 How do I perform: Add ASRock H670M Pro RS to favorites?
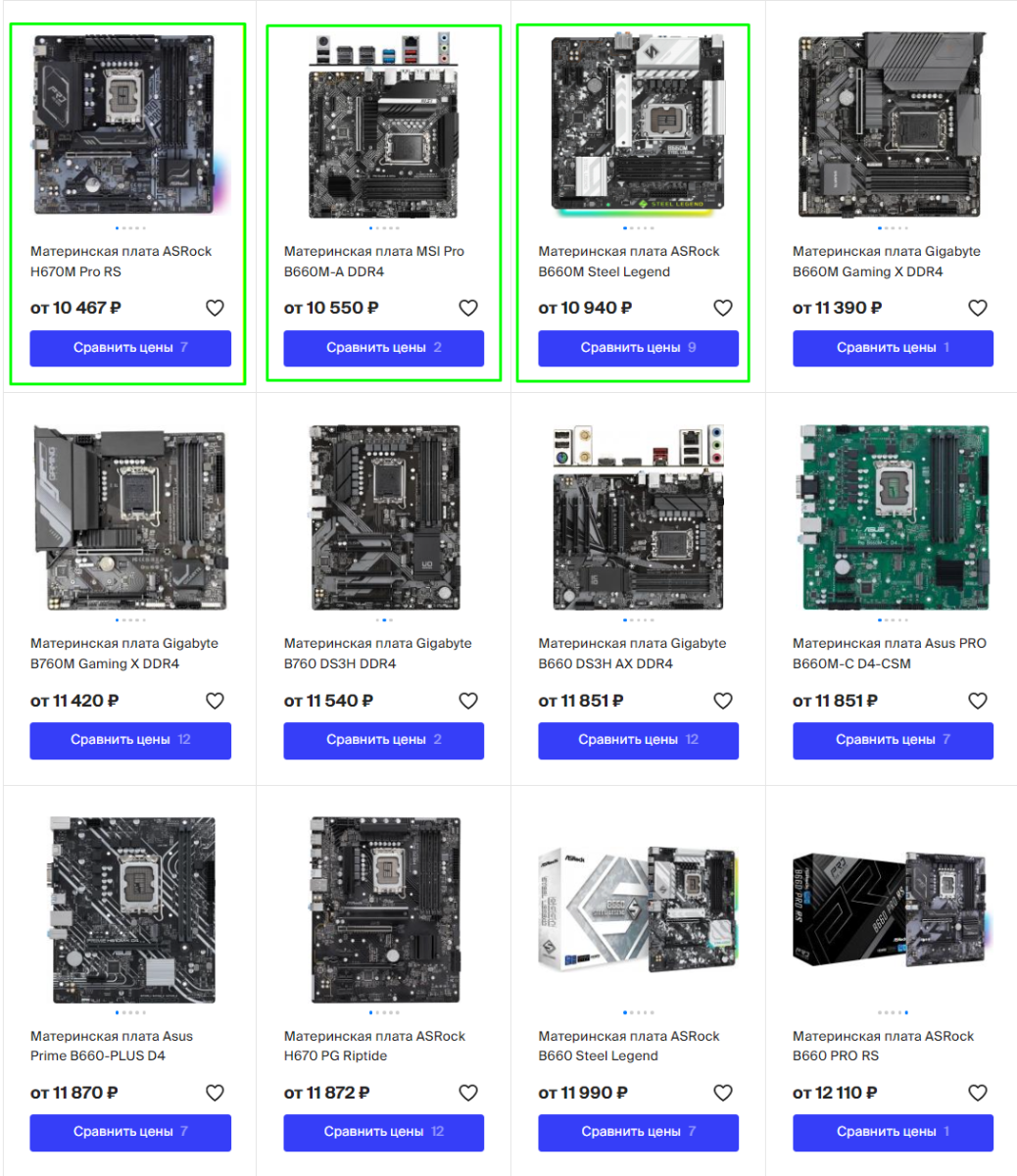[x=215, y=308]
